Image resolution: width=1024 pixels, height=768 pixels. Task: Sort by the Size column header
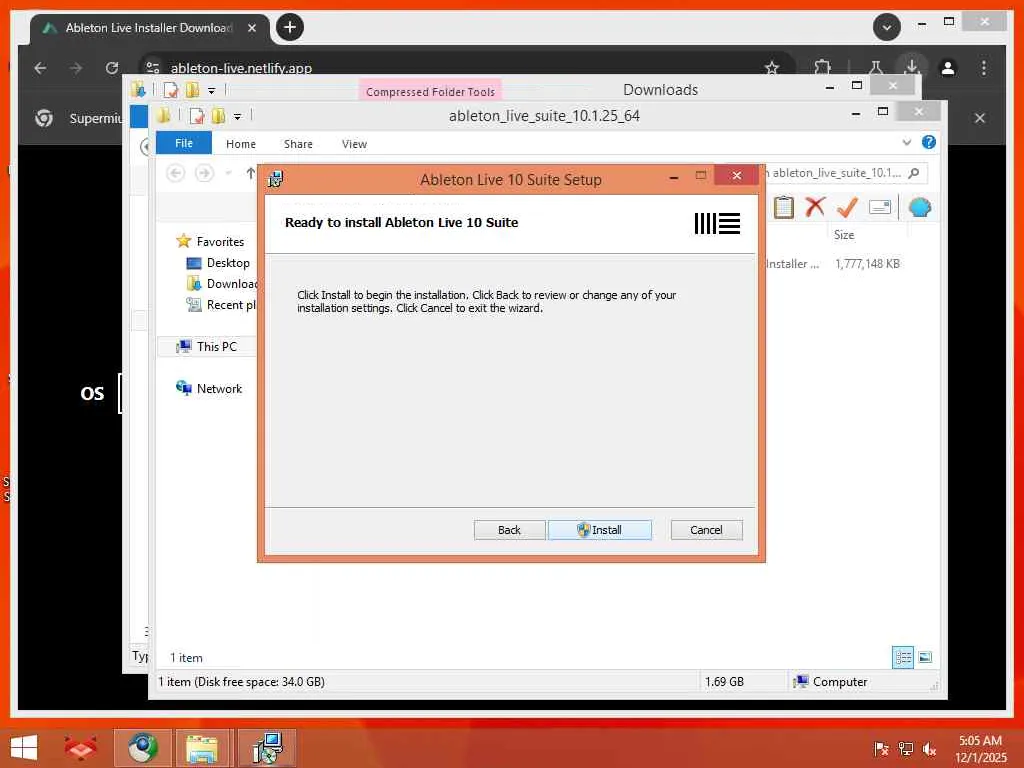[x=844, y=234]
